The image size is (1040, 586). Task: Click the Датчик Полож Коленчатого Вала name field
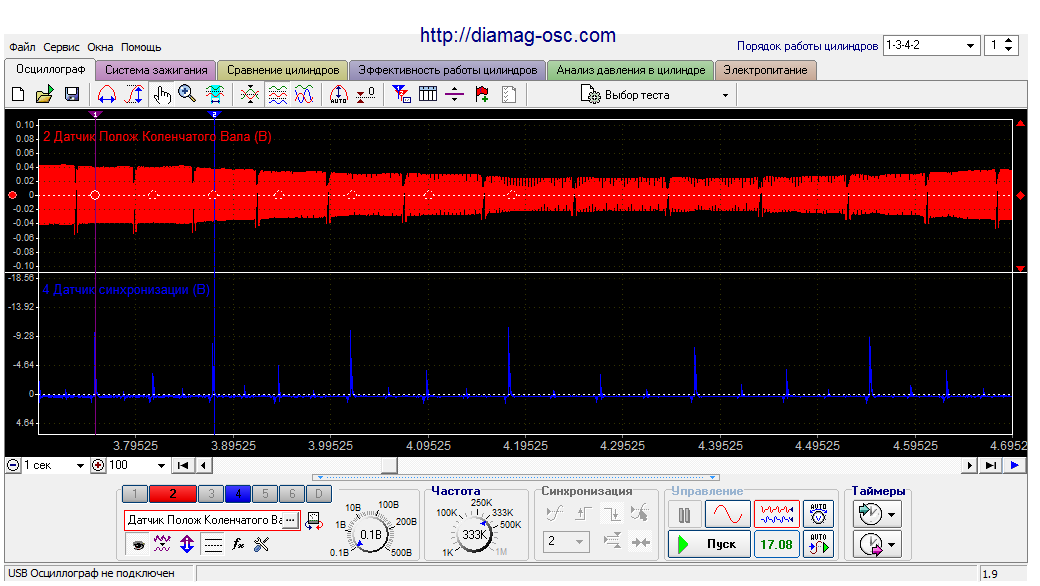[212, 520]
